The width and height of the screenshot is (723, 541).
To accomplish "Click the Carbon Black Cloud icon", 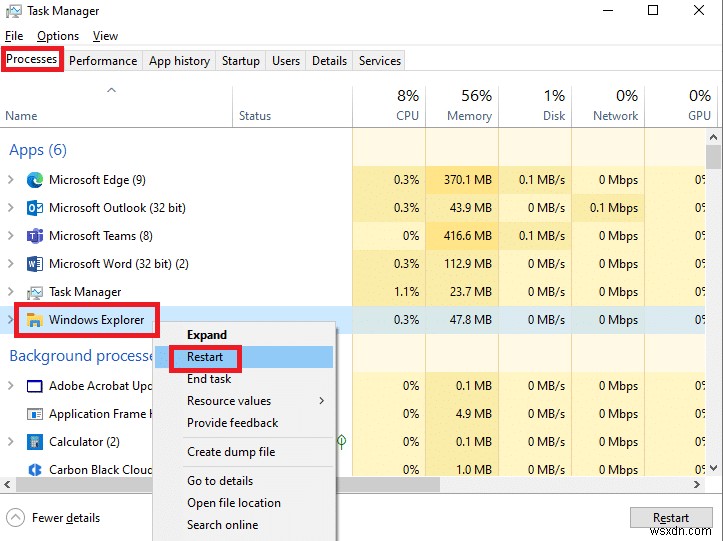I will (35, 470).
